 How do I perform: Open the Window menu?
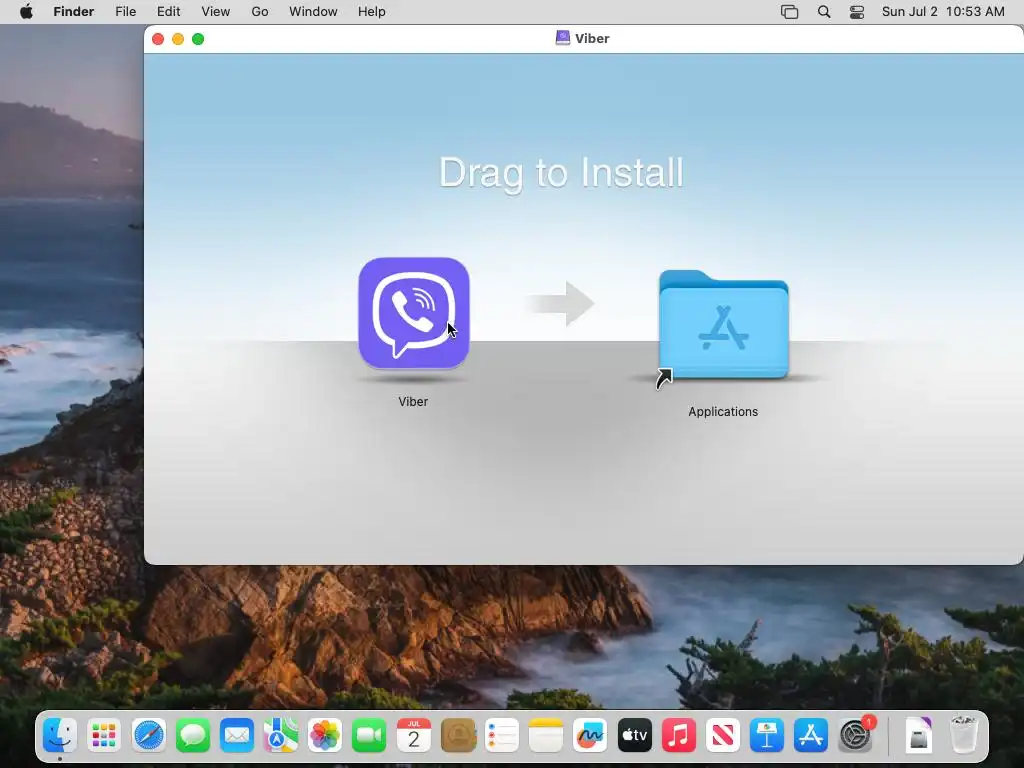click(313, 12)
